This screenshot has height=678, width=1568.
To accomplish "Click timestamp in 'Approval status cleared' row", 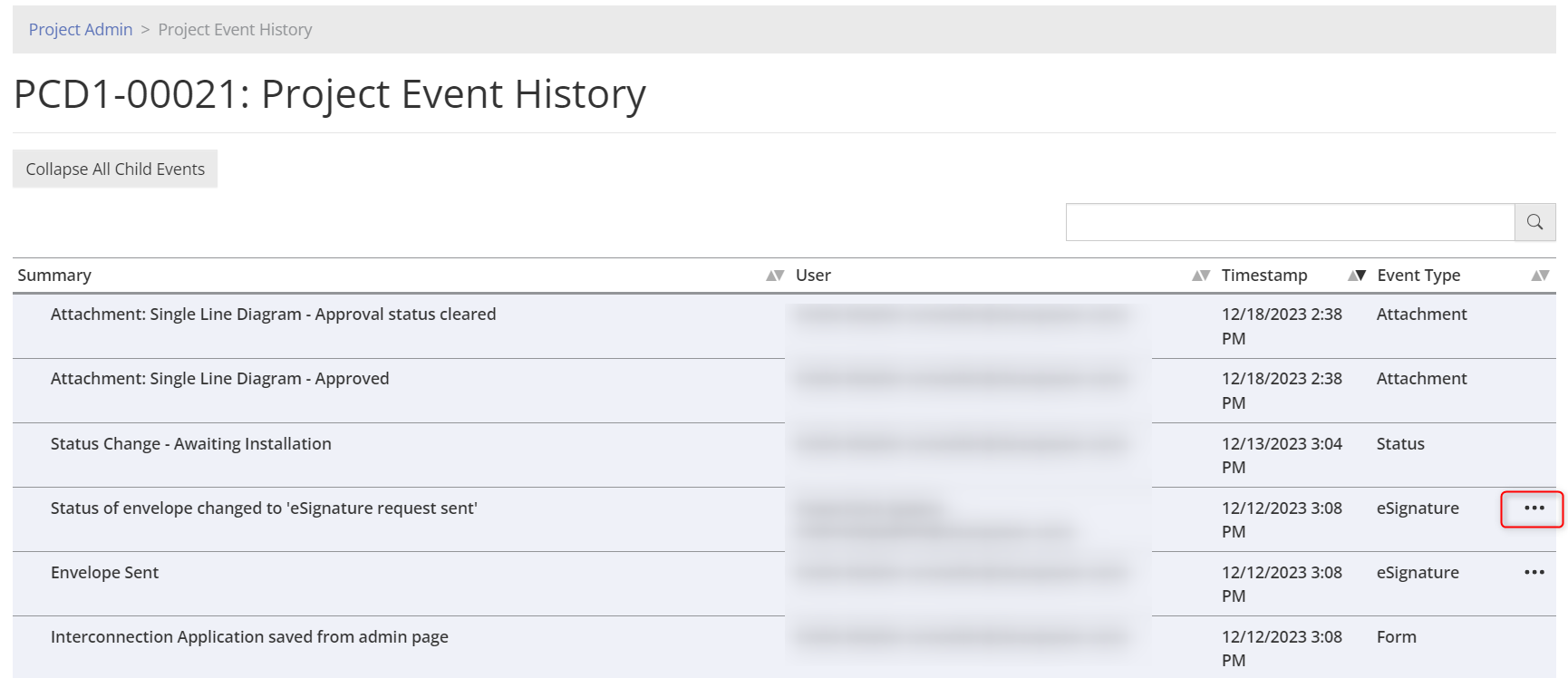I will tap(1282, 326).
